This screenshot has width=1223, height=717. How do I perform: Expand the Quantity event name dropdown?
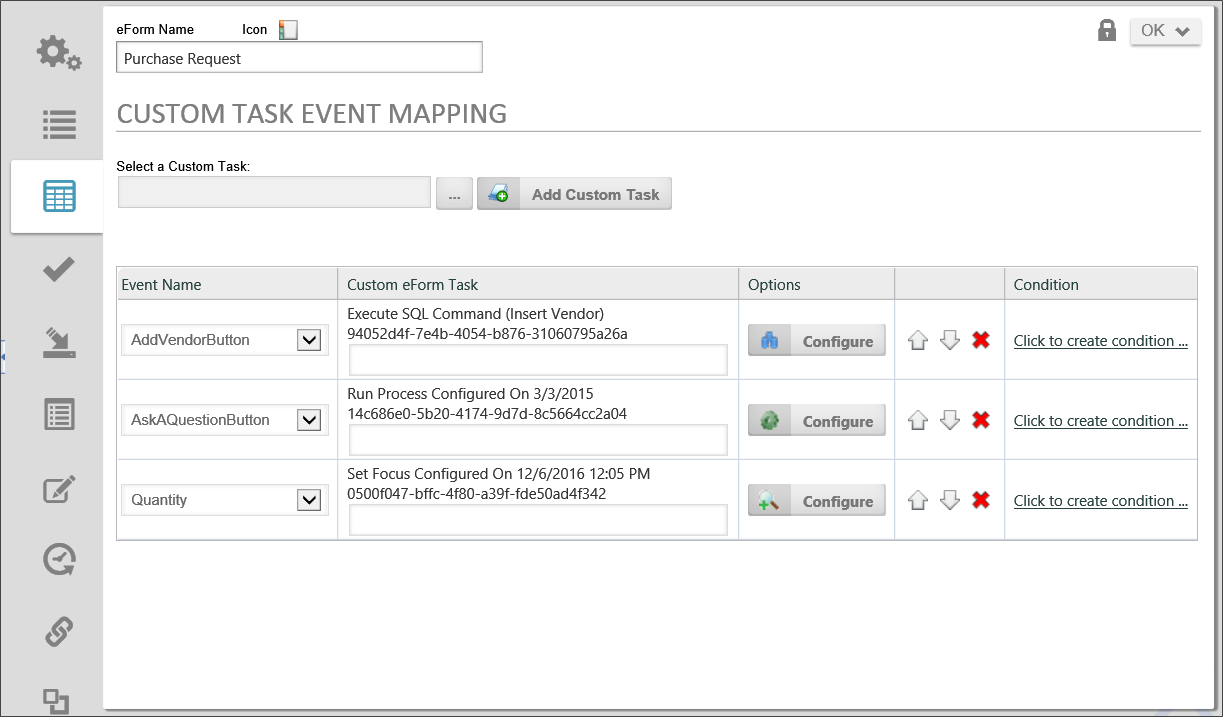[309, 500]
